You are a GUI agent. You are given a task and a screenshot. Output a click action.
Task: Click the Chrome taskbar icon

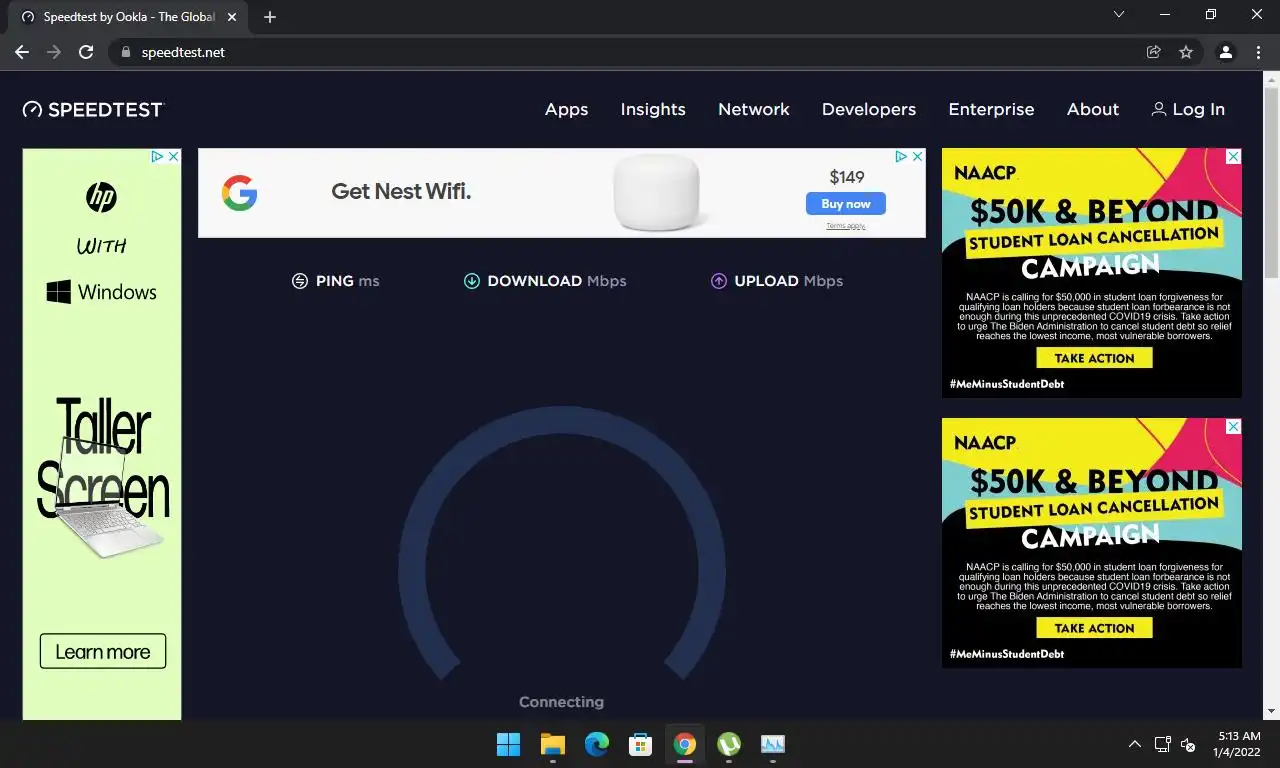[685, 744]
